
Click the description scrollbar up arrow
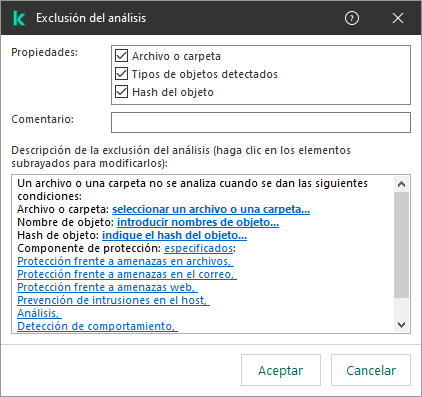[x=401, y=184]
